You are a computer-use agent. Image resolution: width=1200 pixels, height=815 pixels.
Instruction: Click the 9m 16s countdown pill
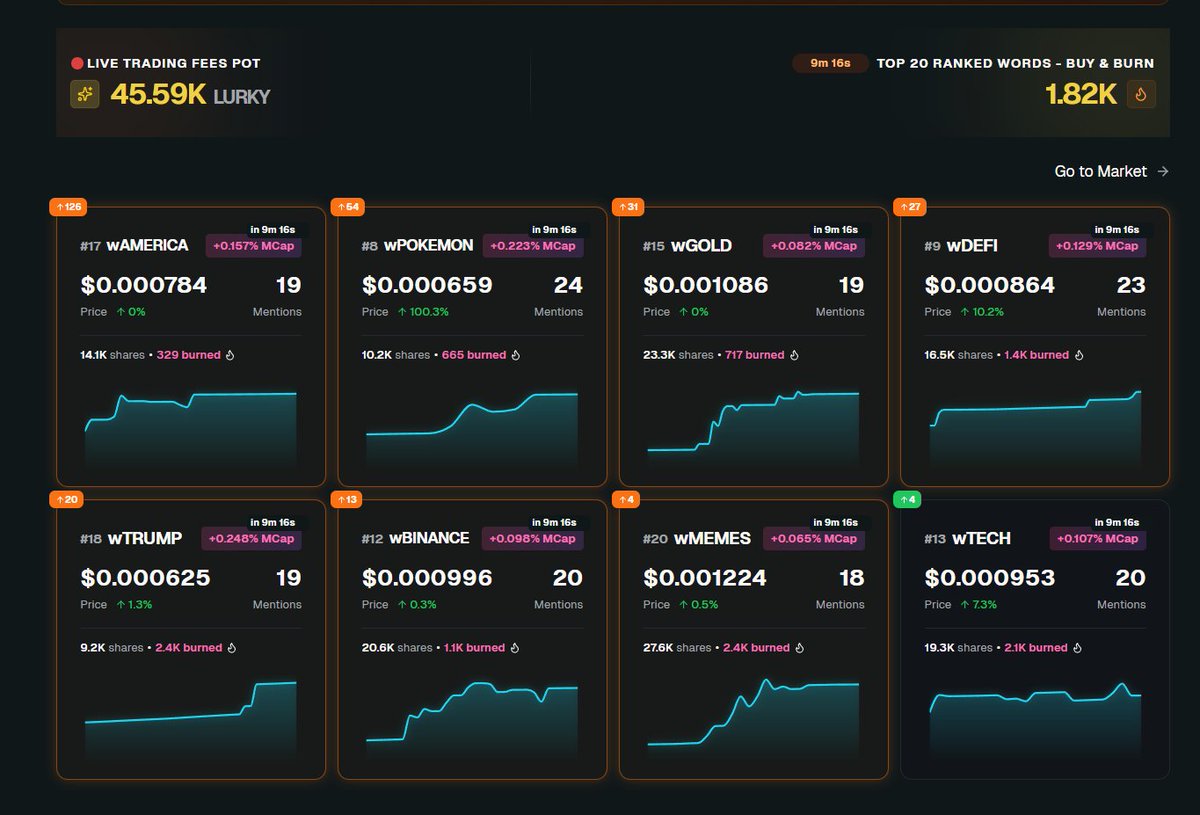coord(830,63)
